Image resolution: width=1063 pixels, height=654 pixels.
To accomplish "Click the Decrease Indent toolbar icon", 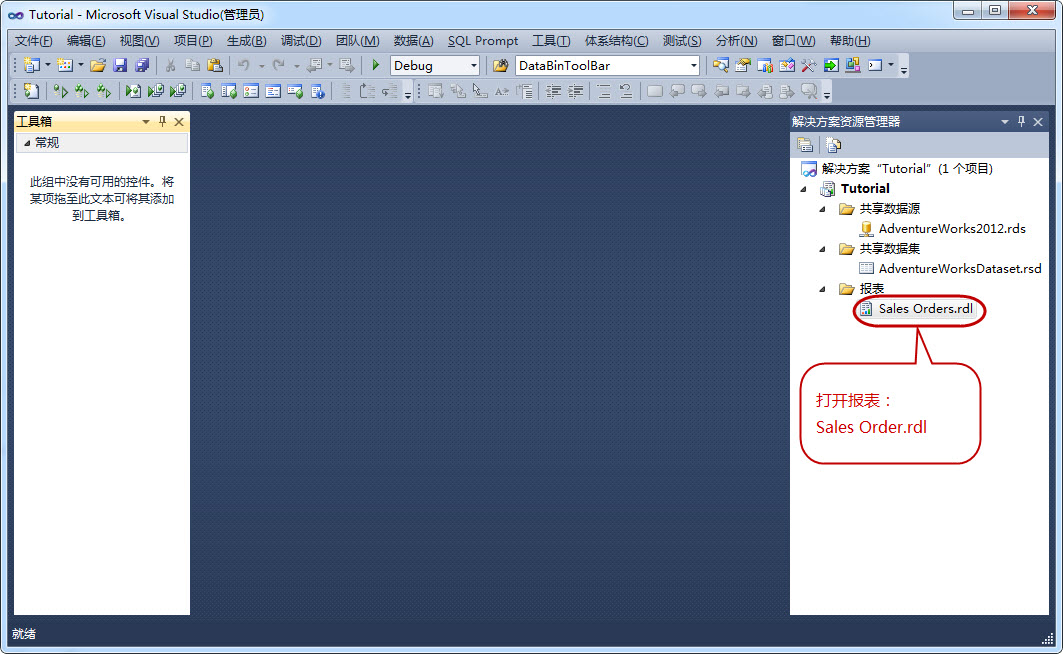I will pos(553,91).
